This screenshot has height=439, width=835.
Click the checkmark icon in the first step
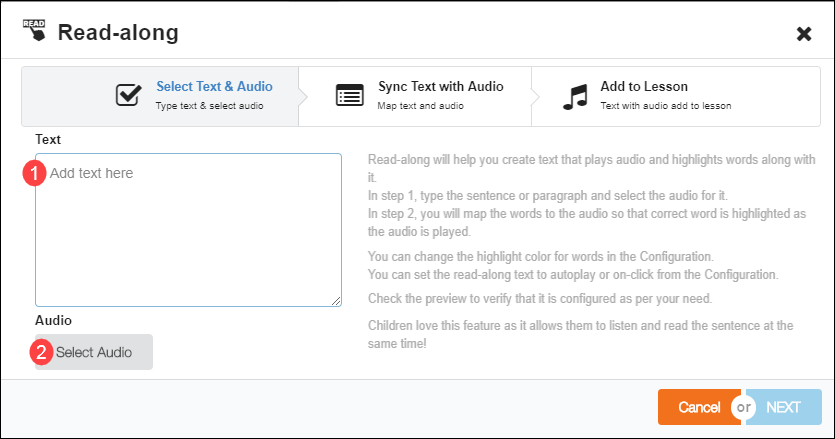(x=128, y=95)
